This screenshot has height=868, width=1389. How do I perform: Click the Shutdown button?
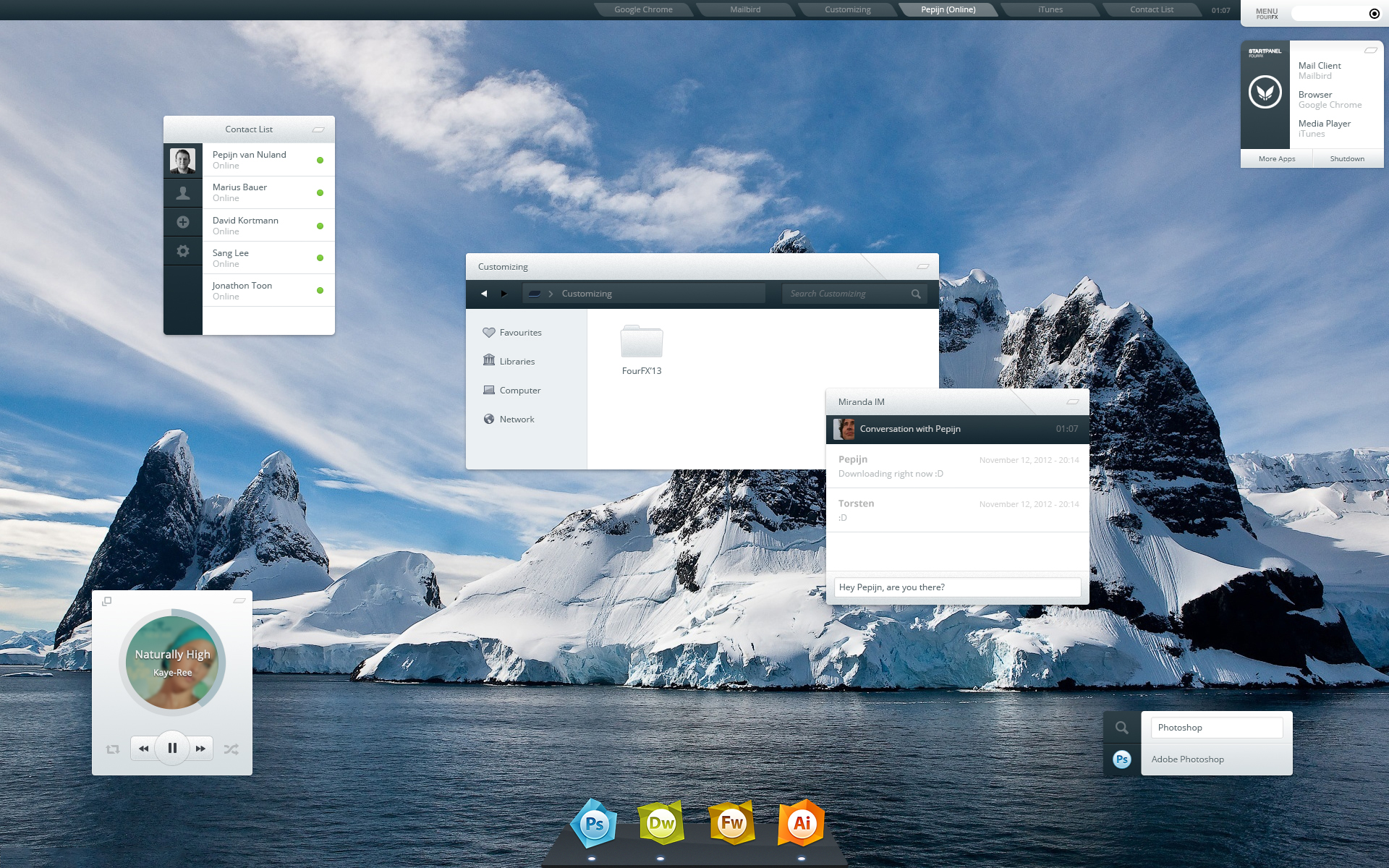pos(1347,159)
